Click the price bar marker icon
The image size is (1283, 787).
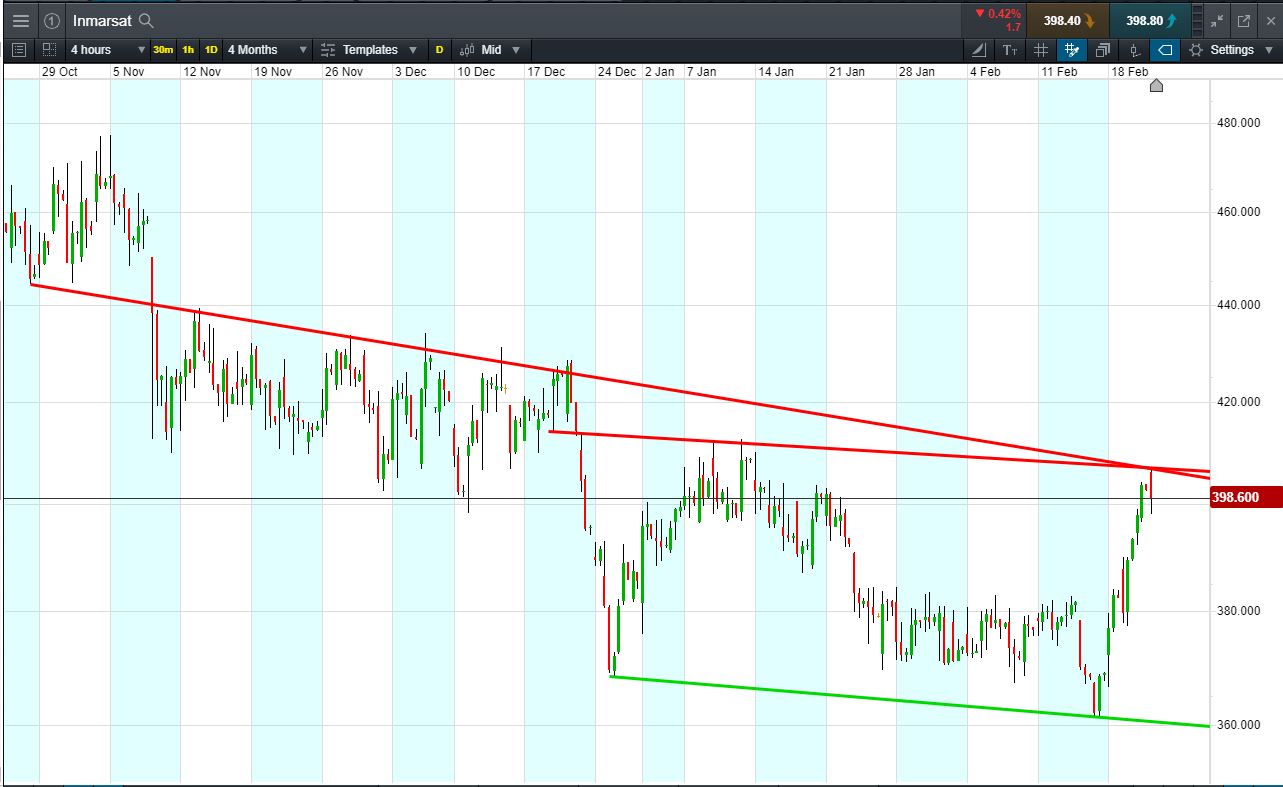click(1134, 49)
